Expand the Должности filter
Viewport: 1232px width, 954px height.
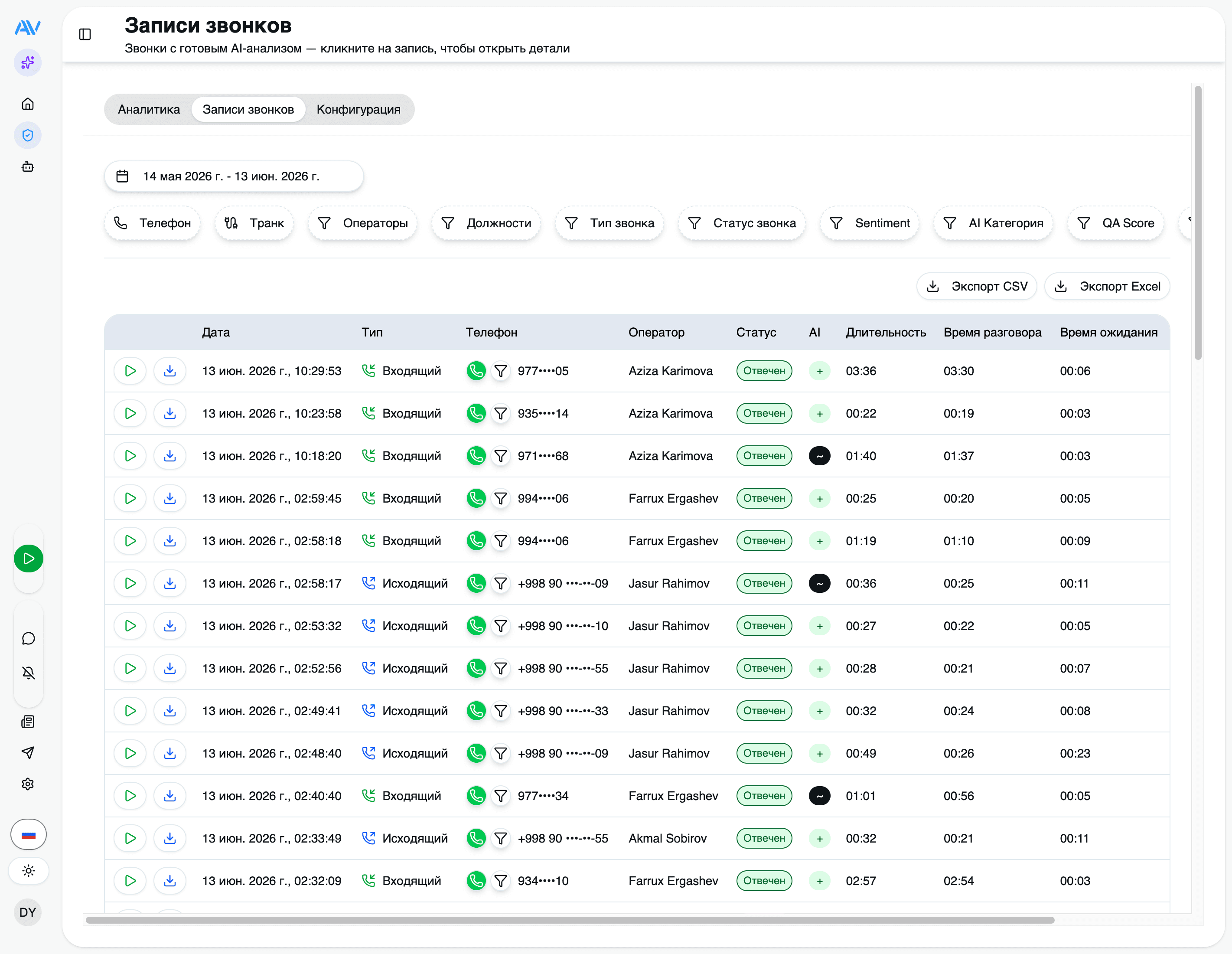click(x=486, y=223)
